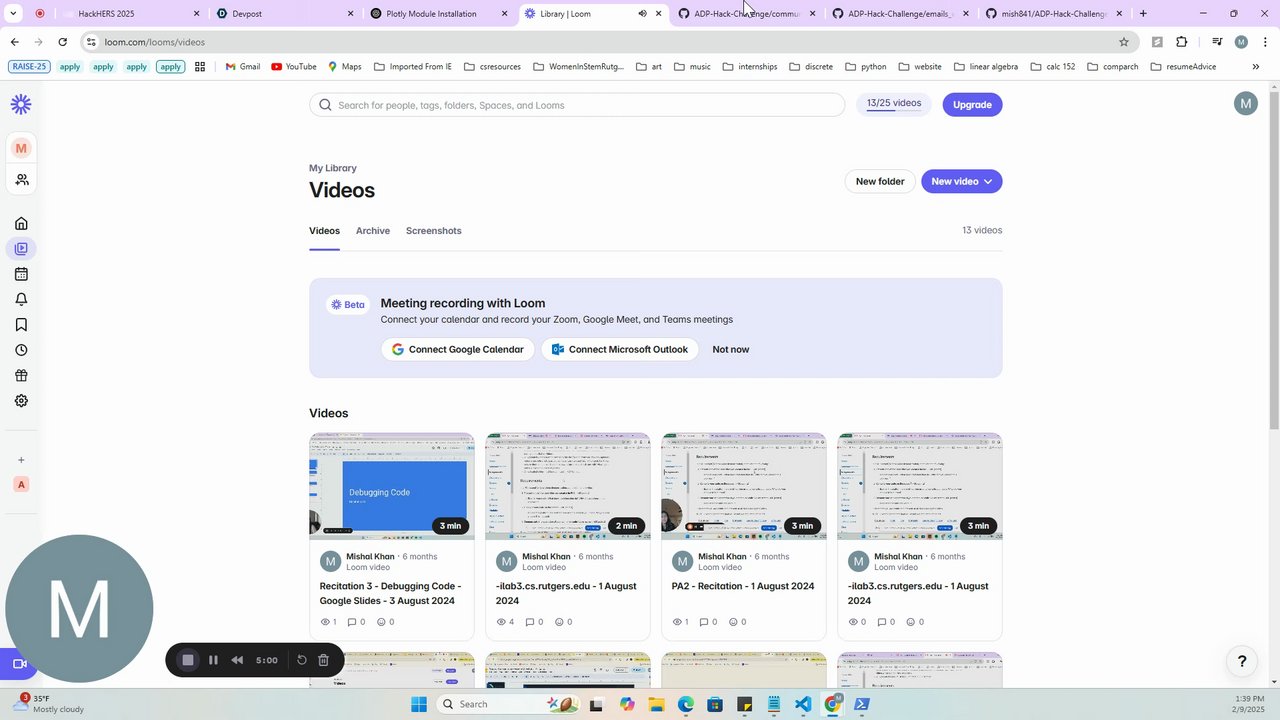Select the Videos tab

click(x=324, y=231)
